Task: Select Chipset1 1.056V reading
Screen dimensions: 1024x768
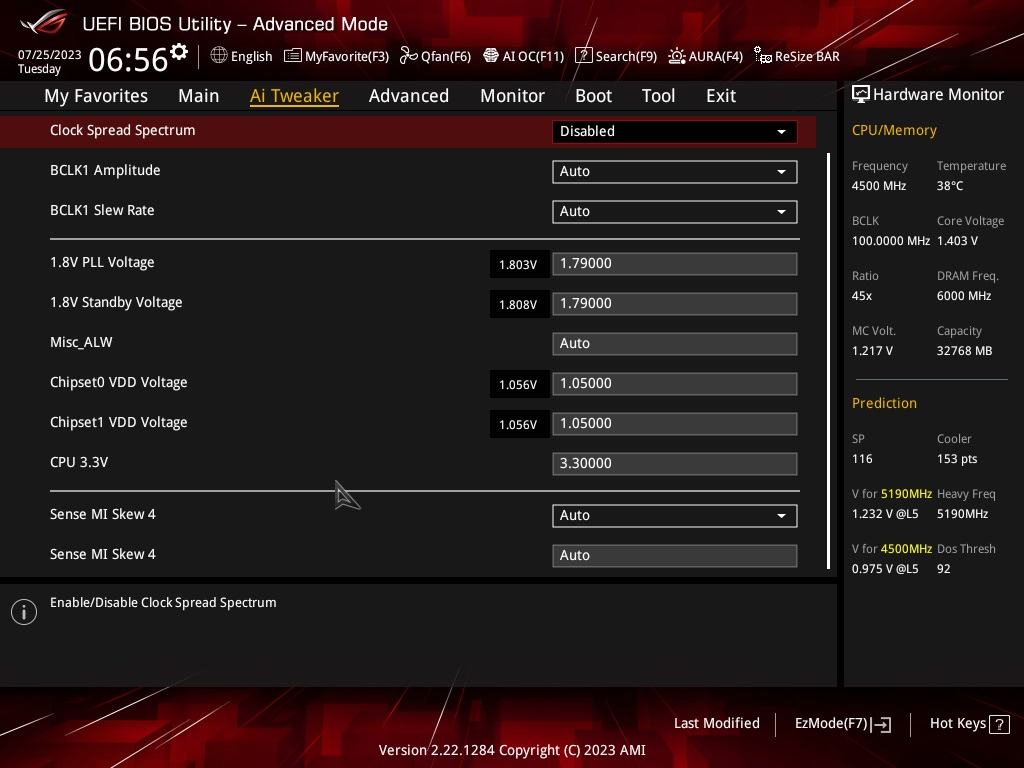Action: pyautogui.click(x=519, y=424)
